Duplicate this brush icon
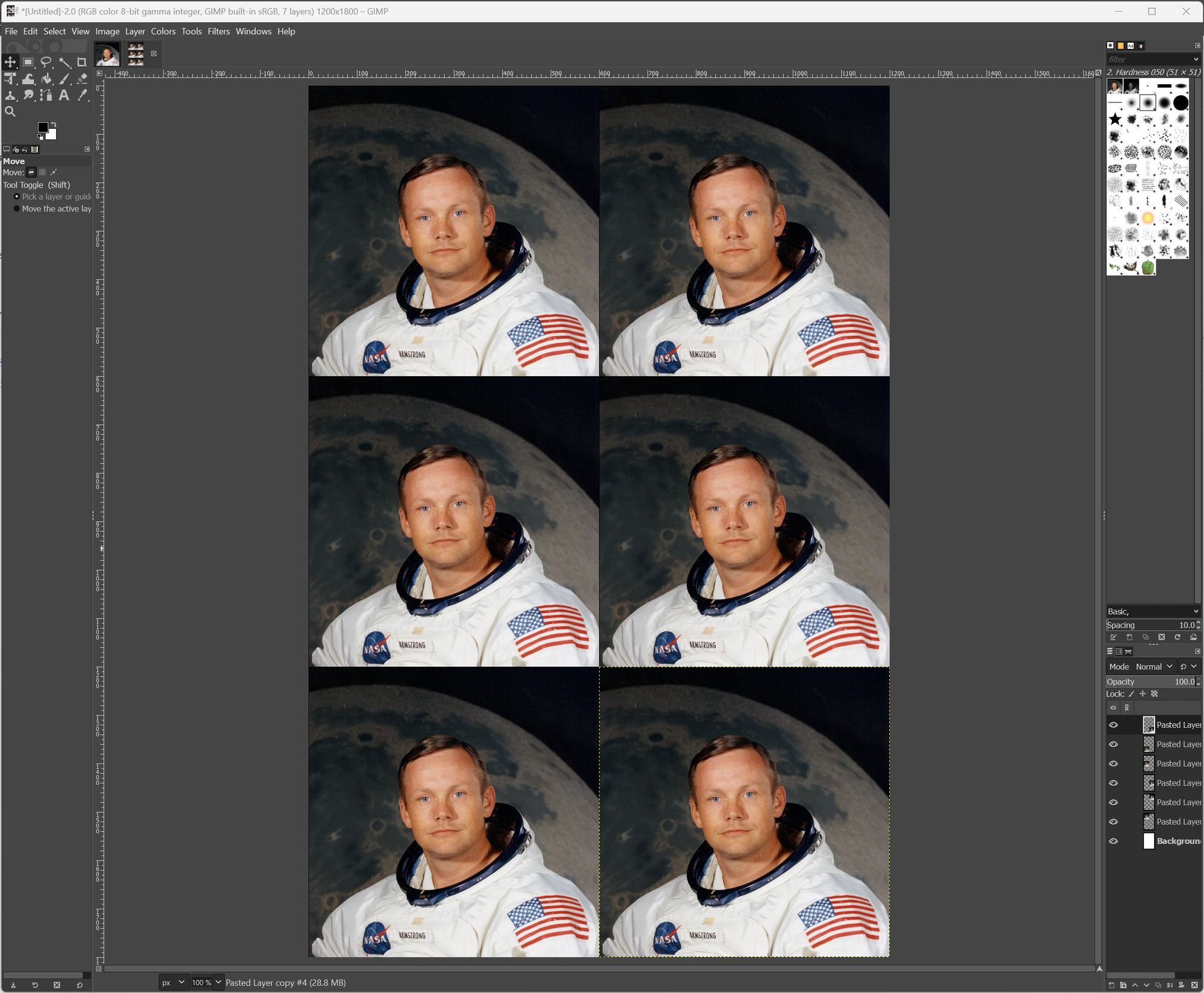This screenshot has width=1204, height=993. point(1146,637)
